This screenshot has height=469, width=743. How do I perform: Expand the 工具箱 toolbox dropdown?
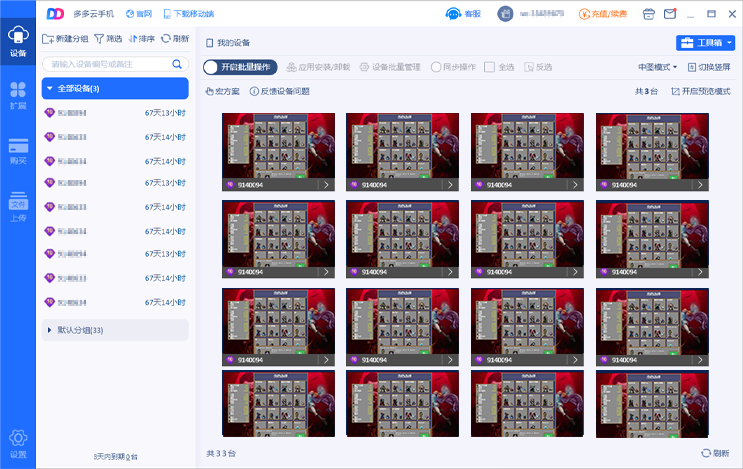click(705, 43)
